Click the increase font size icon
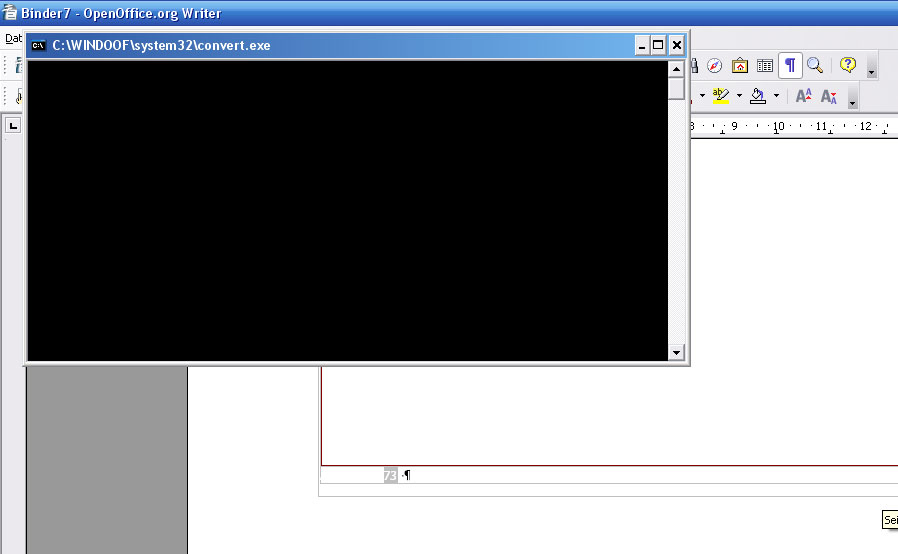This screenshot has width=898, height=554. click(x=803, y=96)
